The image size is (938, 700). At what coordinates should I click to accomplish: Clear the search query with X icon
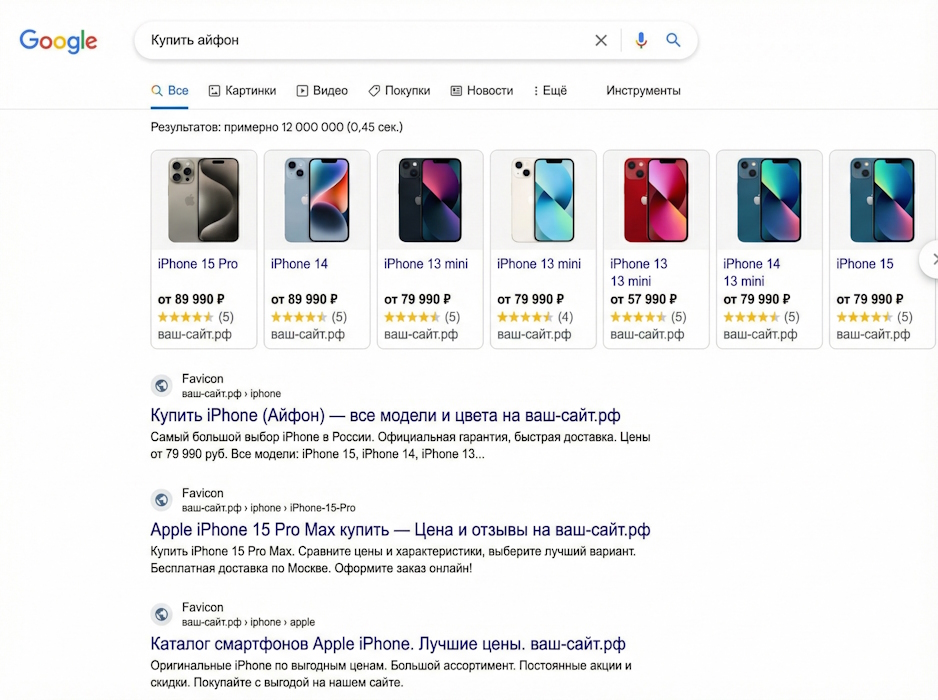point(601,41)
